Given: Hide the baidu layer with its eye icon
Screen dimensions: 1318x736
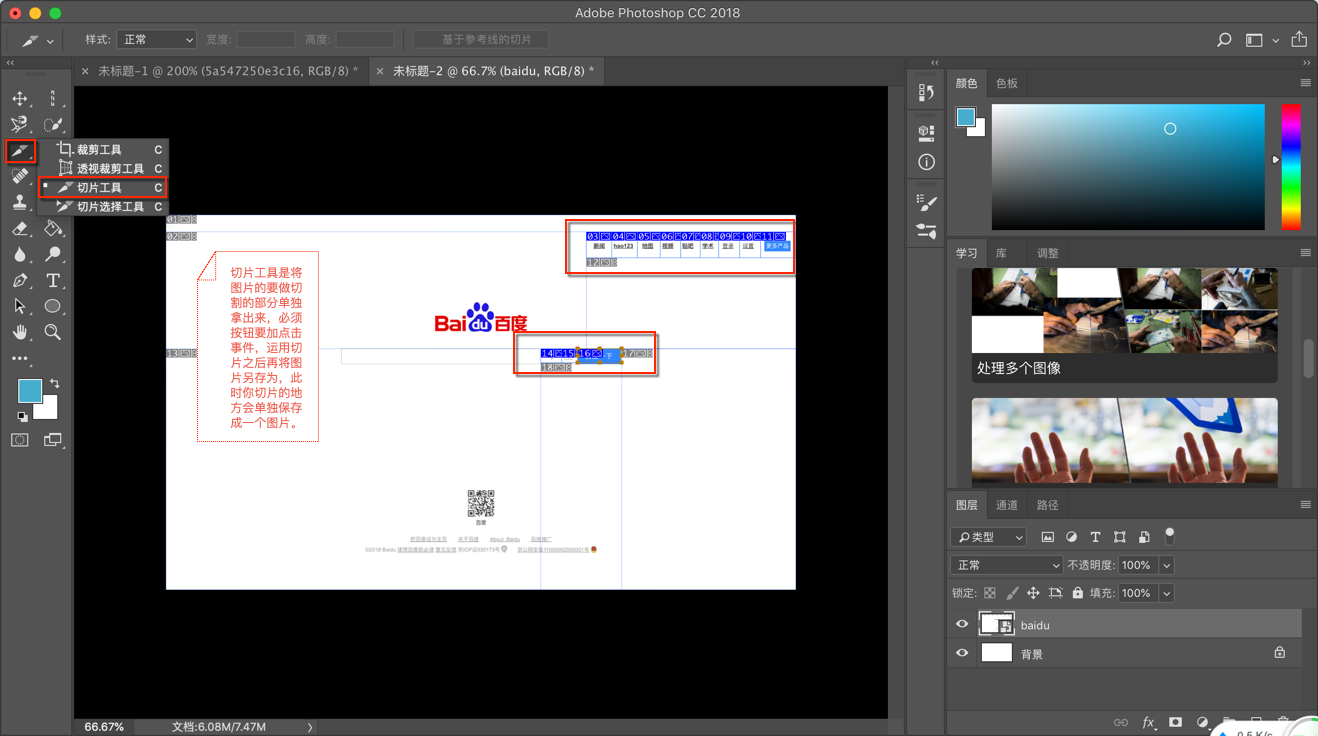Looking at the screenshot, I should [x=962, y=625].
